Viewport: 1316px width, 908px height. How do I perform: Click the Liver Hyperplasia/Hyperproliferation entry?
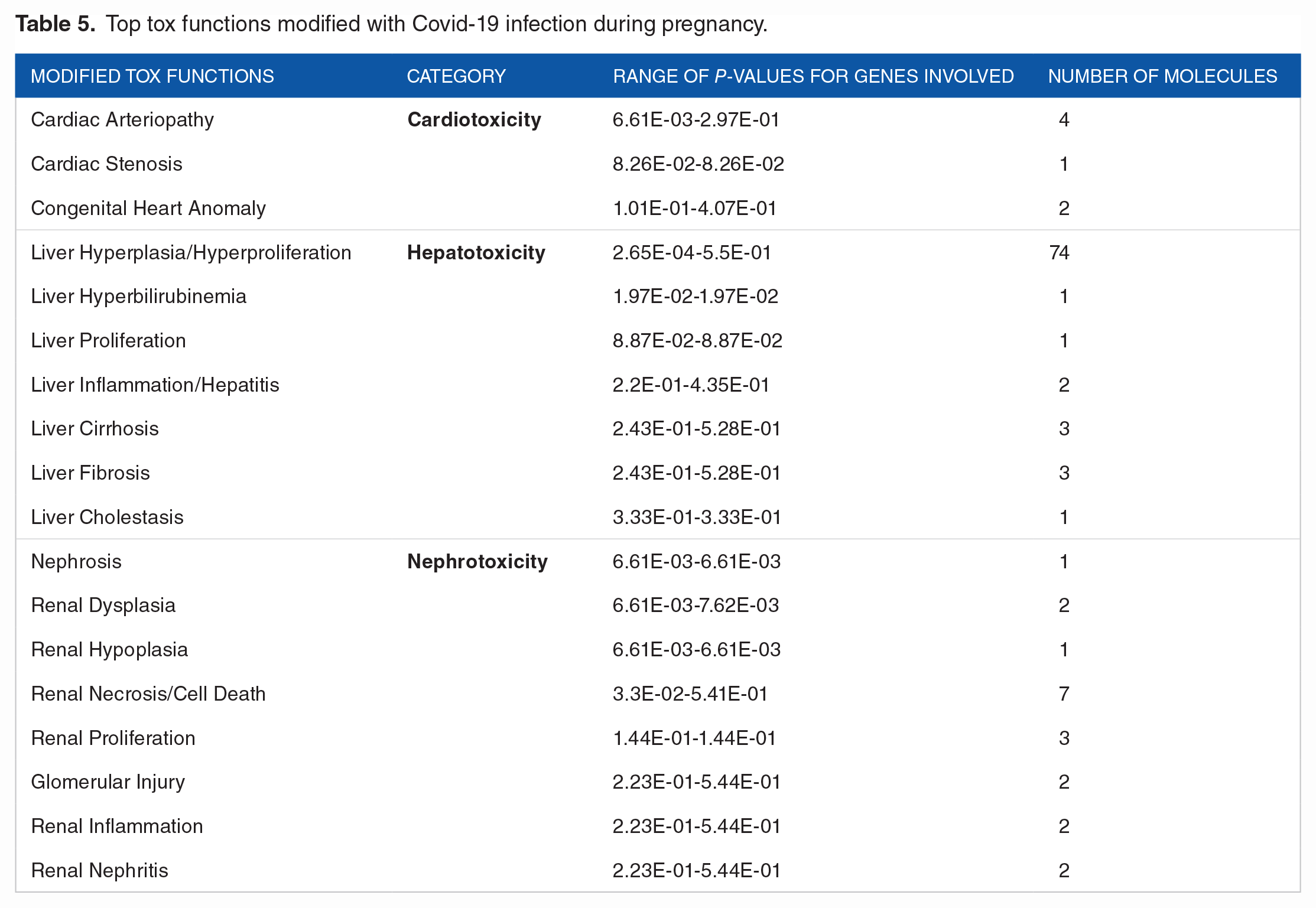pos(191,253)
